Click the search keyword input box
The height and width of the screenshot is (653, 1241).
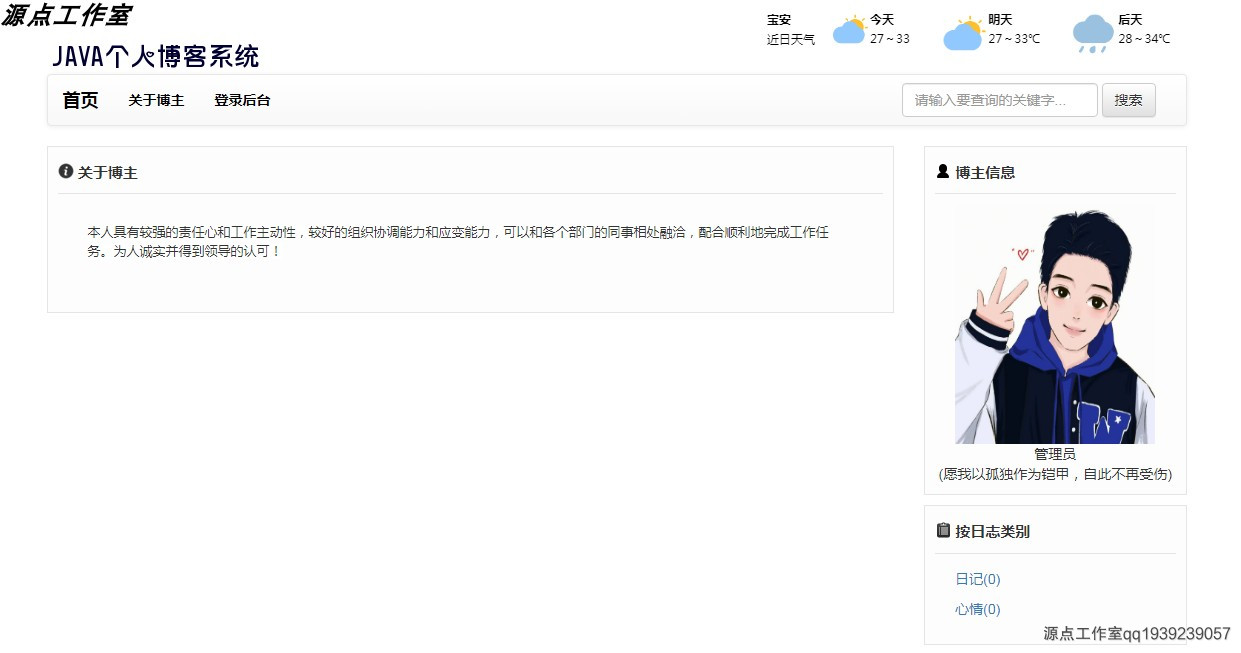tap(998, 100)
